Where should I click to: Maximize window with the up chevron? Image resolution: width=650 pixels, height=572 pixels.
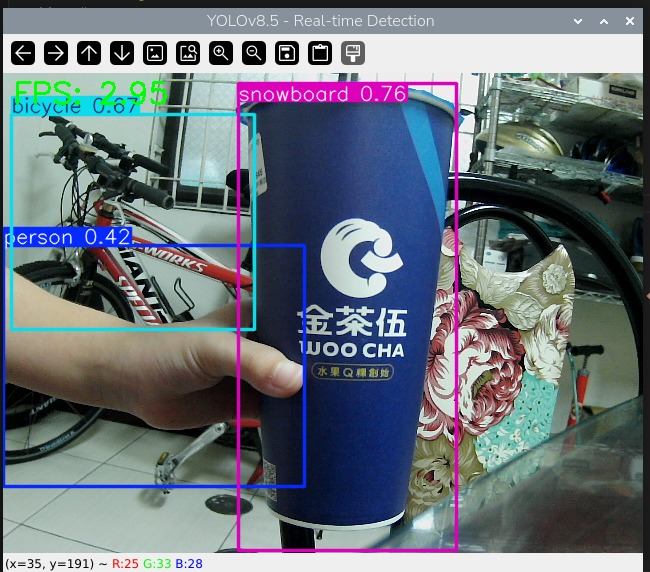pos(604,21)
